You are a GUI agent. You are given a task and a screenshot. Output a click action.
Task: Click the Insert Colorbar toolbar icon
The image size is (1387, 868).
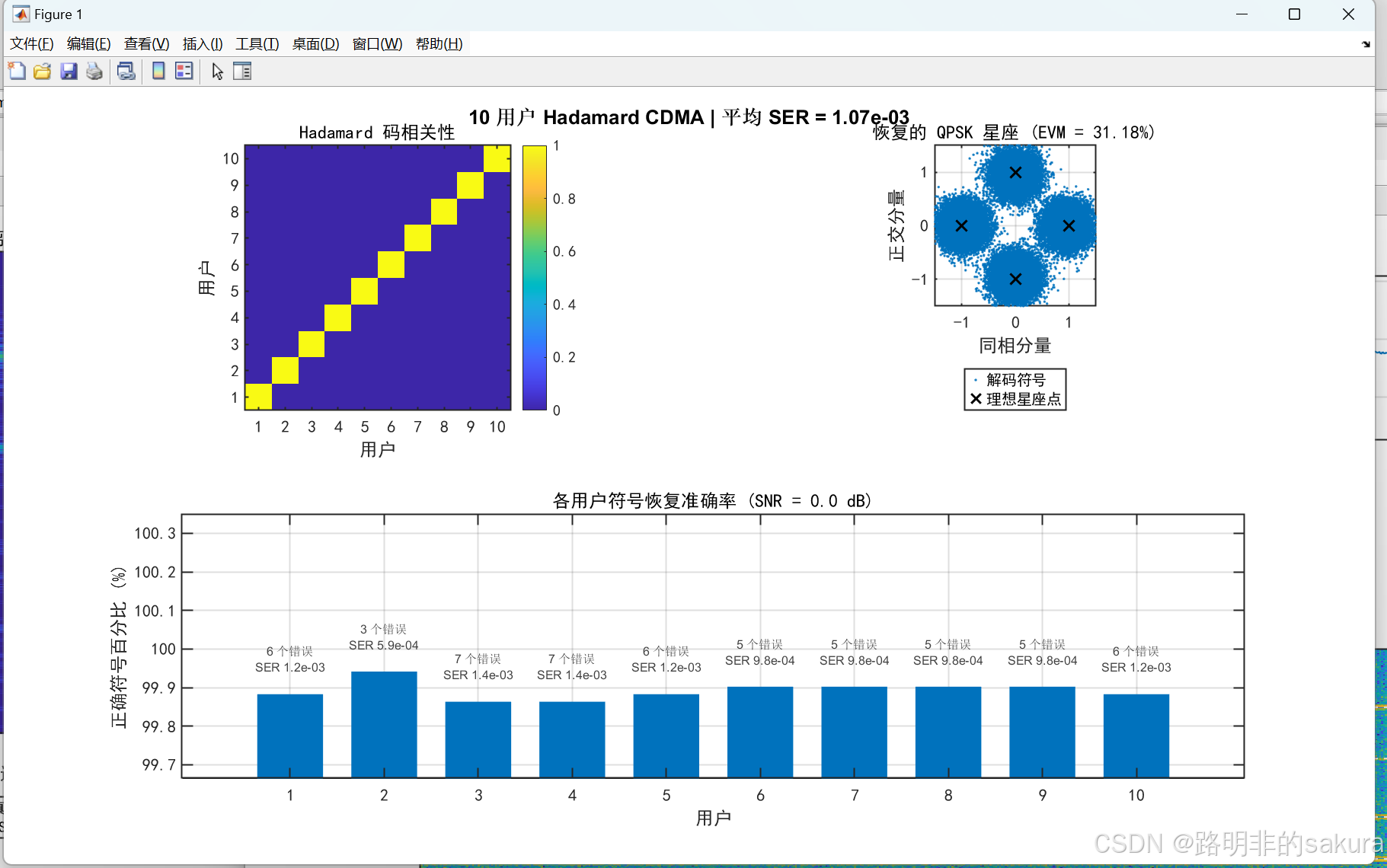tap(158, 72)
